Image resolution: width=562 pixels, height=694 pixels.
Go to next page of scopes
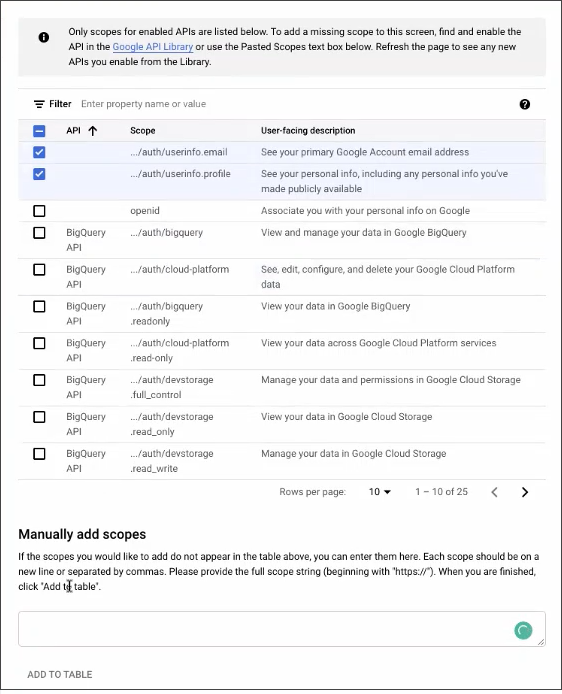click(x=525, y=492)
